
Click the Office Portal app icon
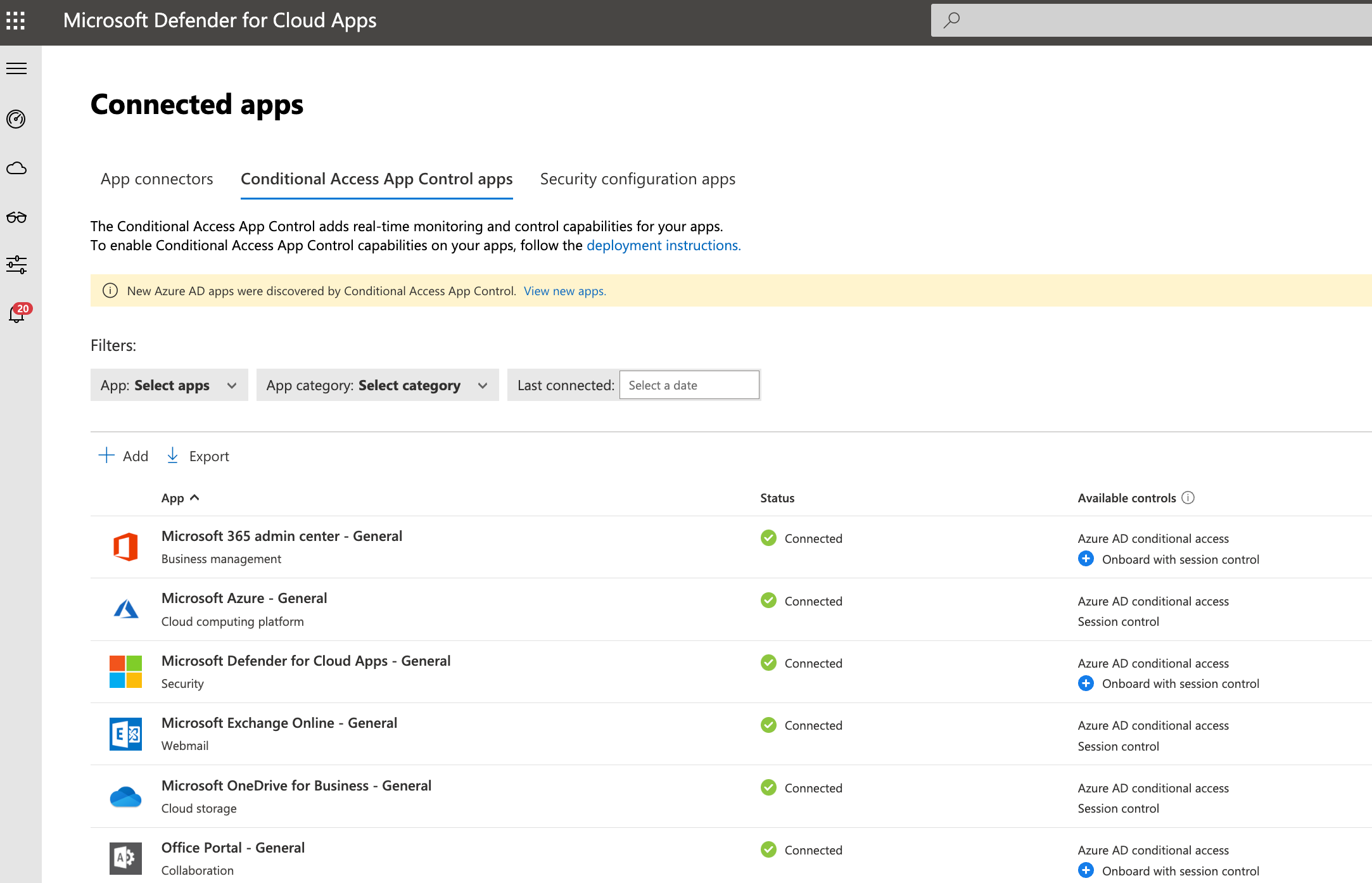[x=125, y=858]
